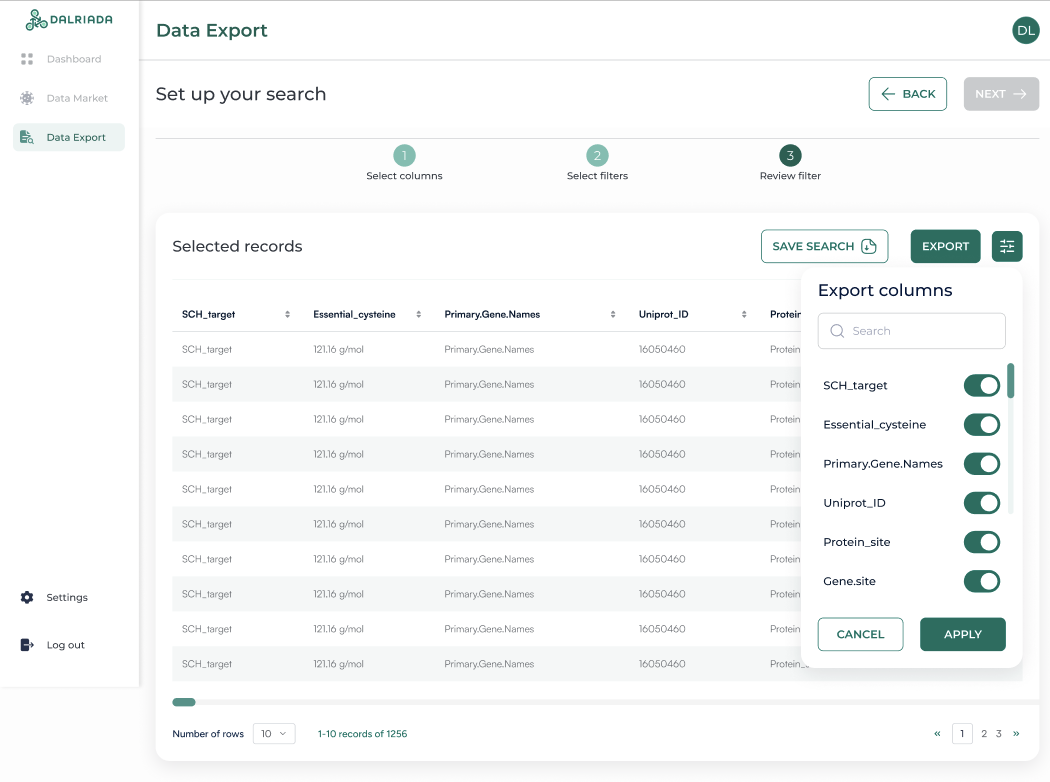Sort by SCH_target column arrows

click(x=287, y=314)
